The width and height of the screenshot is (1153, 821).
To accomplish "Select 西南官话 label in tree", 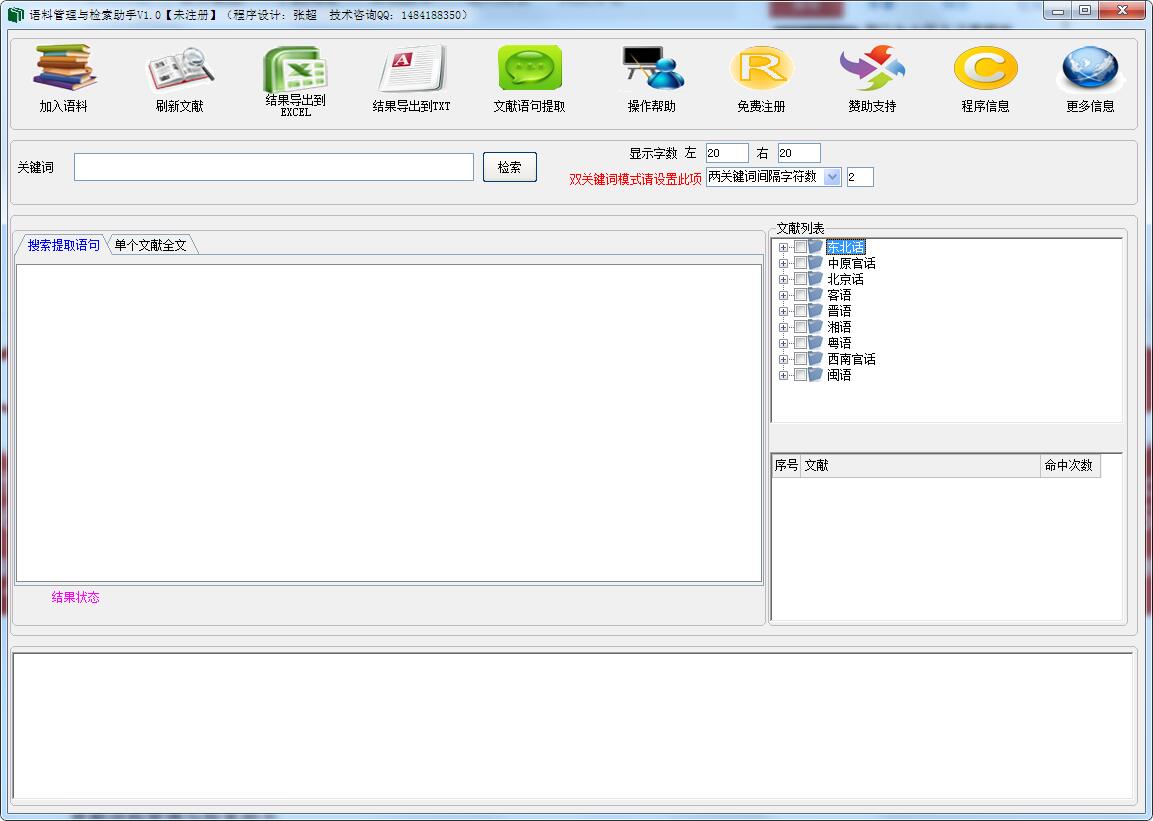I will (852, 359).
